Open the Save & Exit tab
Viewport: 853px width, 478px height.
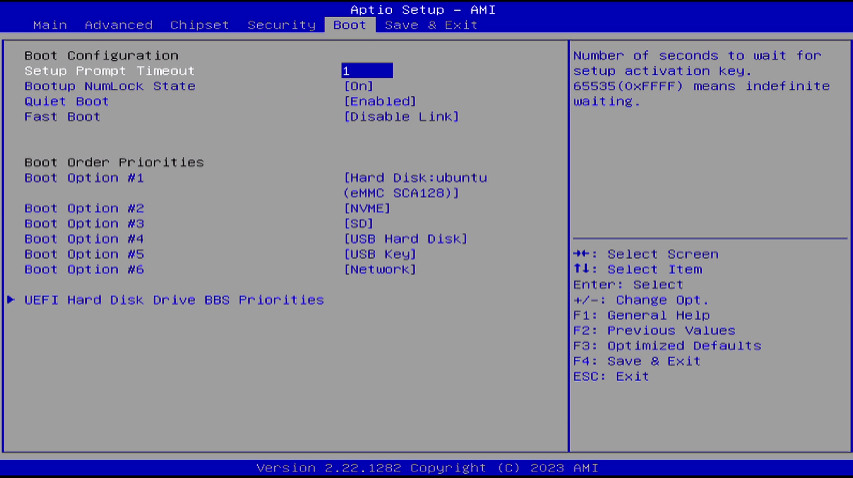coord(431,25)
